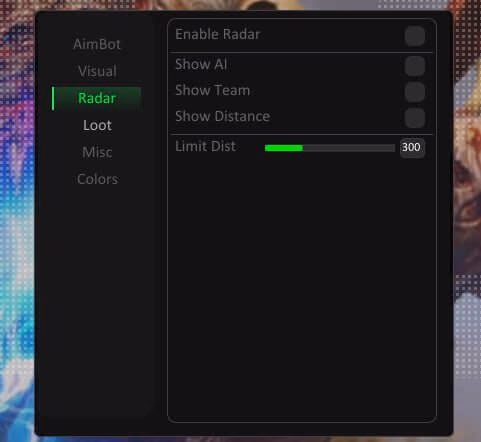Image resolution: width=481 pixels, height=442 pixels.
Task: Click the Show Distance label text
Action: (223, 116)
